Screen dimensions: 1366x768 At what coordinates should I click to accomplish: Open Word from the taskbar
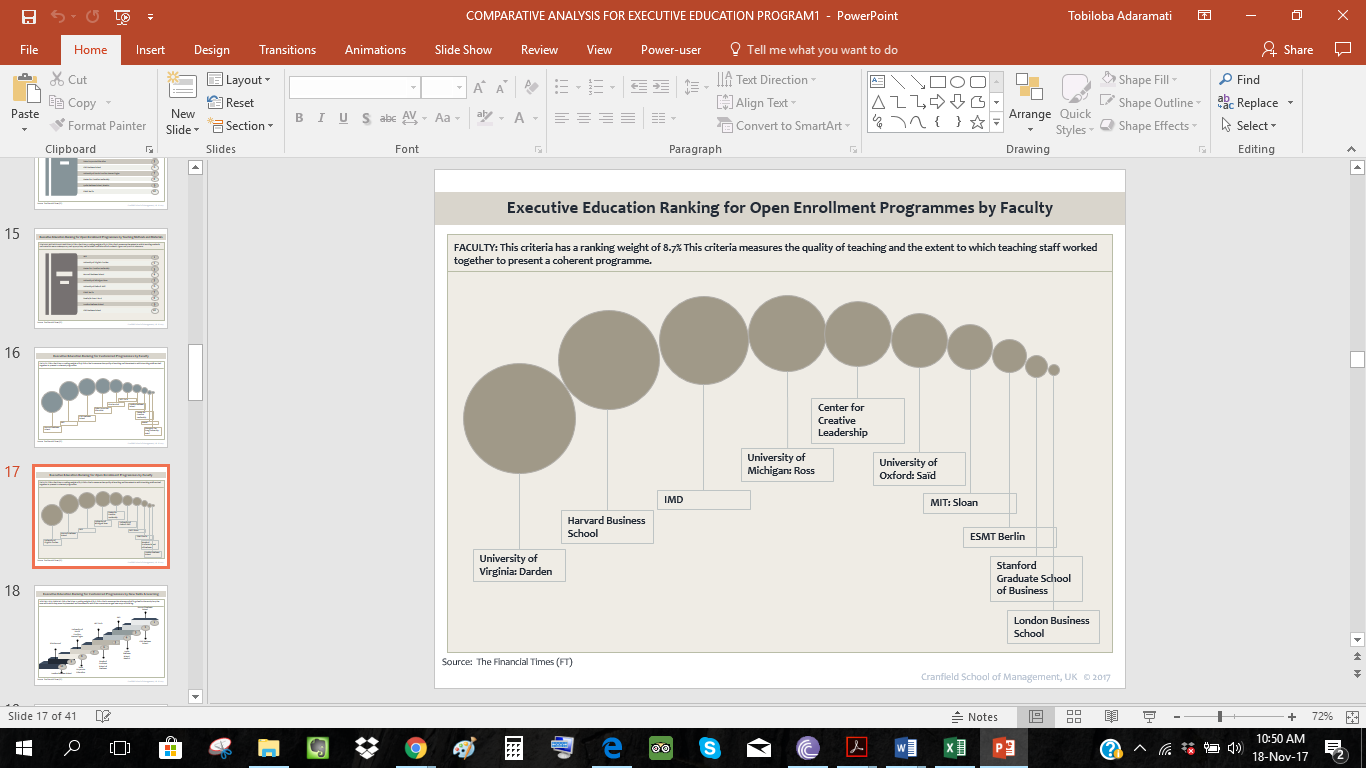906,747
